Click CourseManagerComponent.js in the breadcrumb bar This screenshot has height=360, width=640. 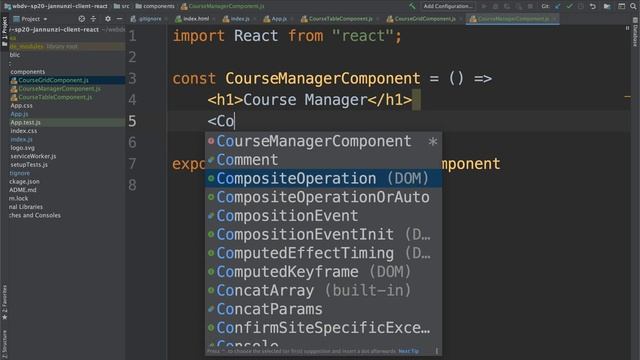[222, 6]
